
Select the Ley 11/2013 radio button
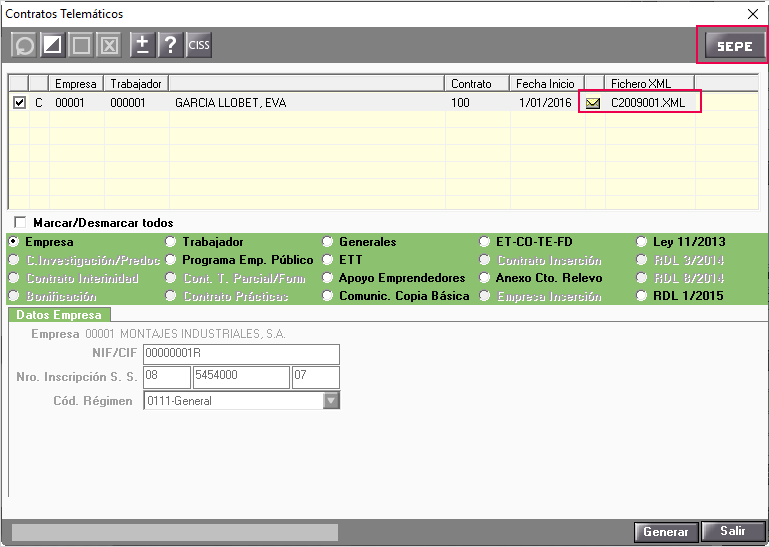point(641,241)
